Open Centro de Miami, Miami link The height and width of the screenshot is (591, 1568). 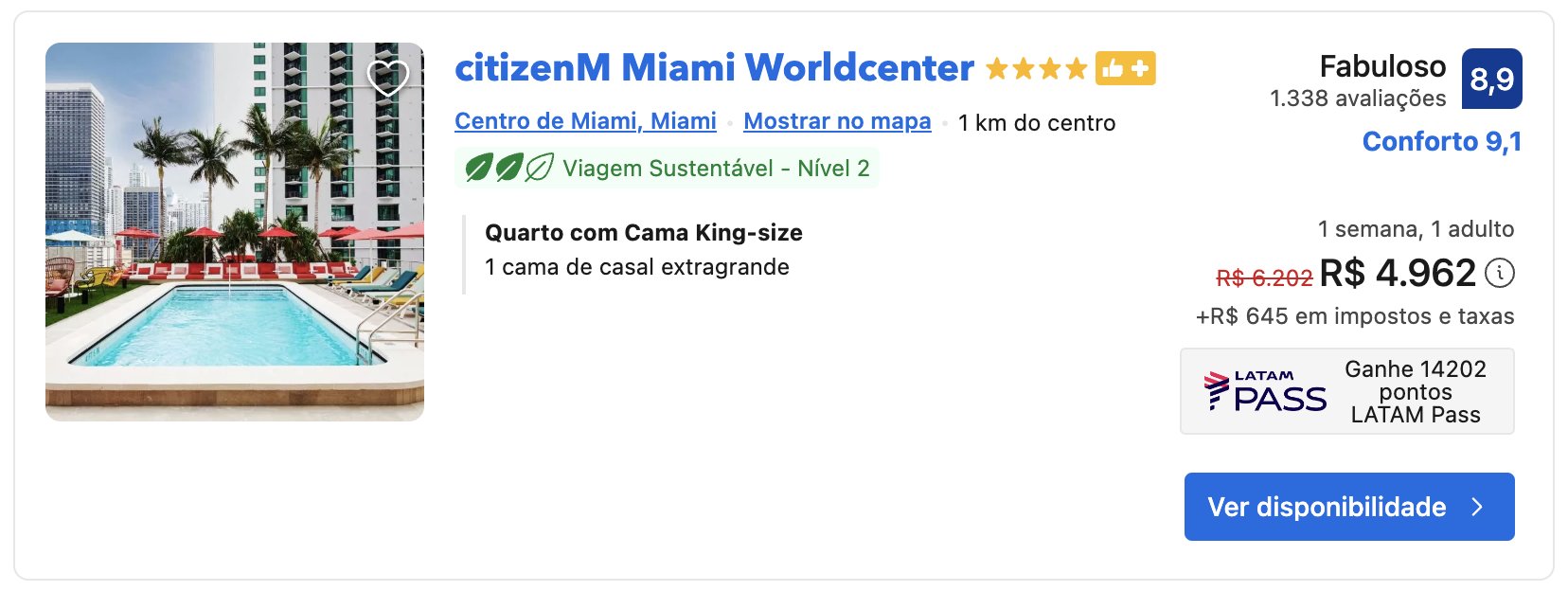click(585, 121)
